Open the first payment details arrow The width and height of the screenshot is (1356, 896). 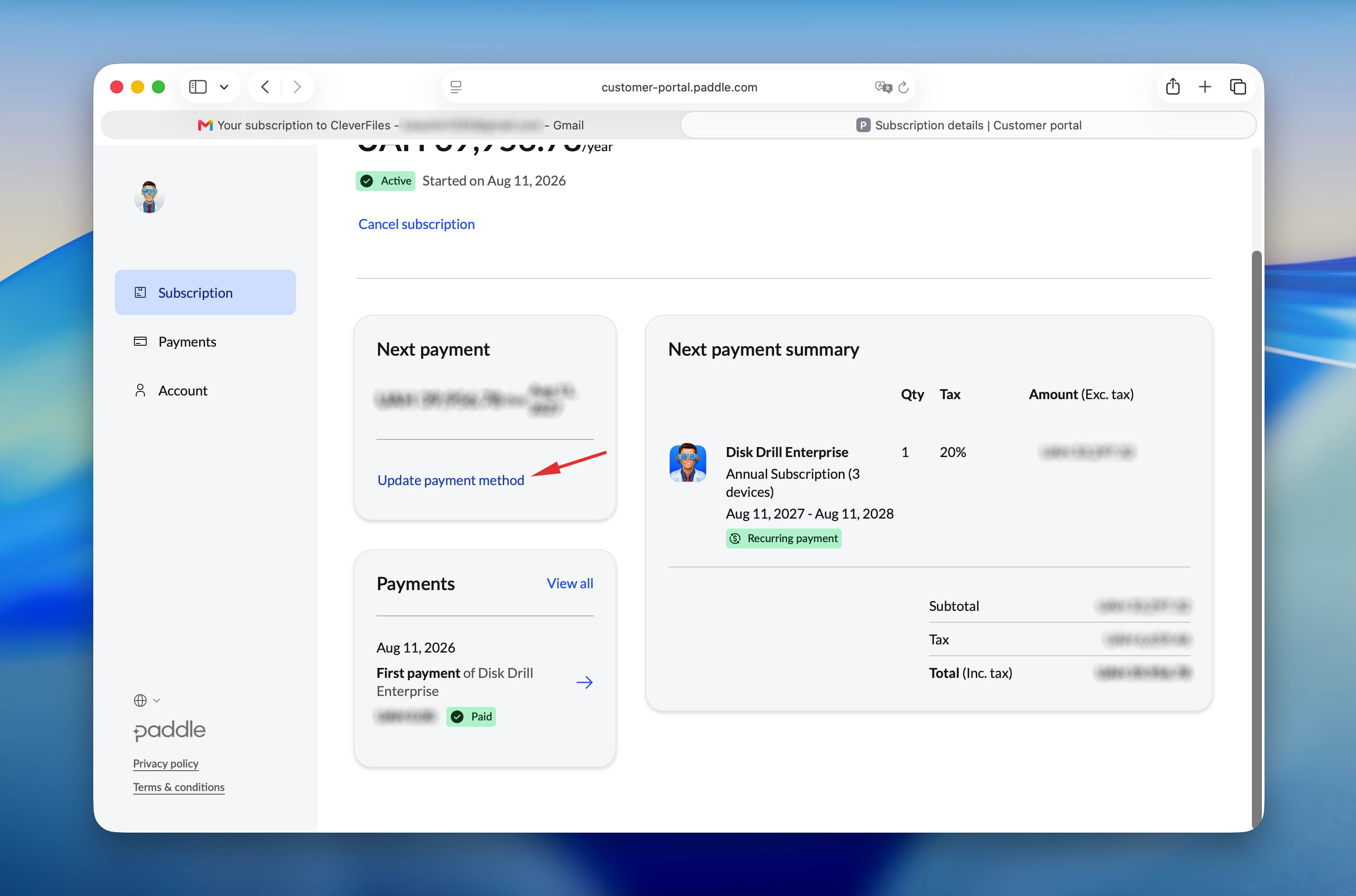point(585,682)
